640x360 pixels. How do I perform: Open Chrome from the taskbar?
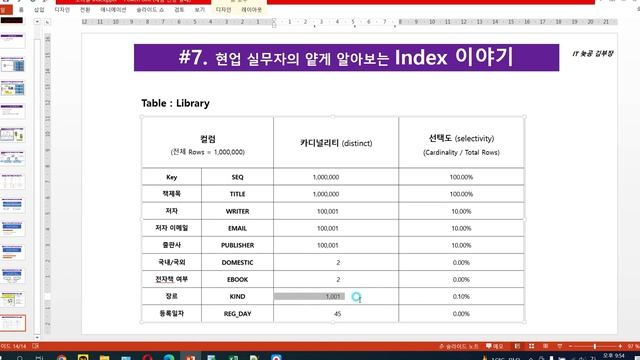click(x=62, y=358)
